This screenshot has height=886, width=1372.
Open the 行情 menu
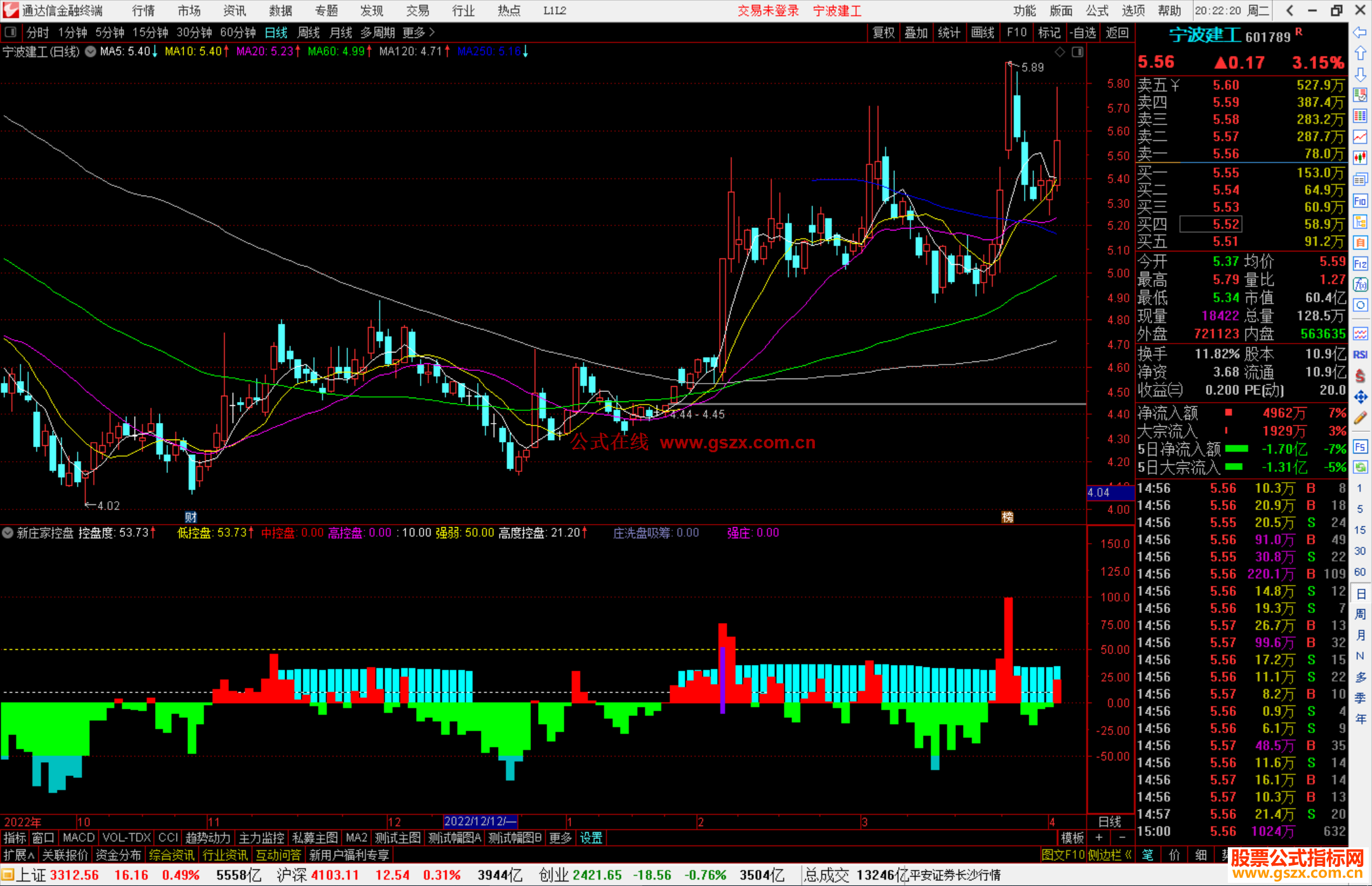point(144,11)
